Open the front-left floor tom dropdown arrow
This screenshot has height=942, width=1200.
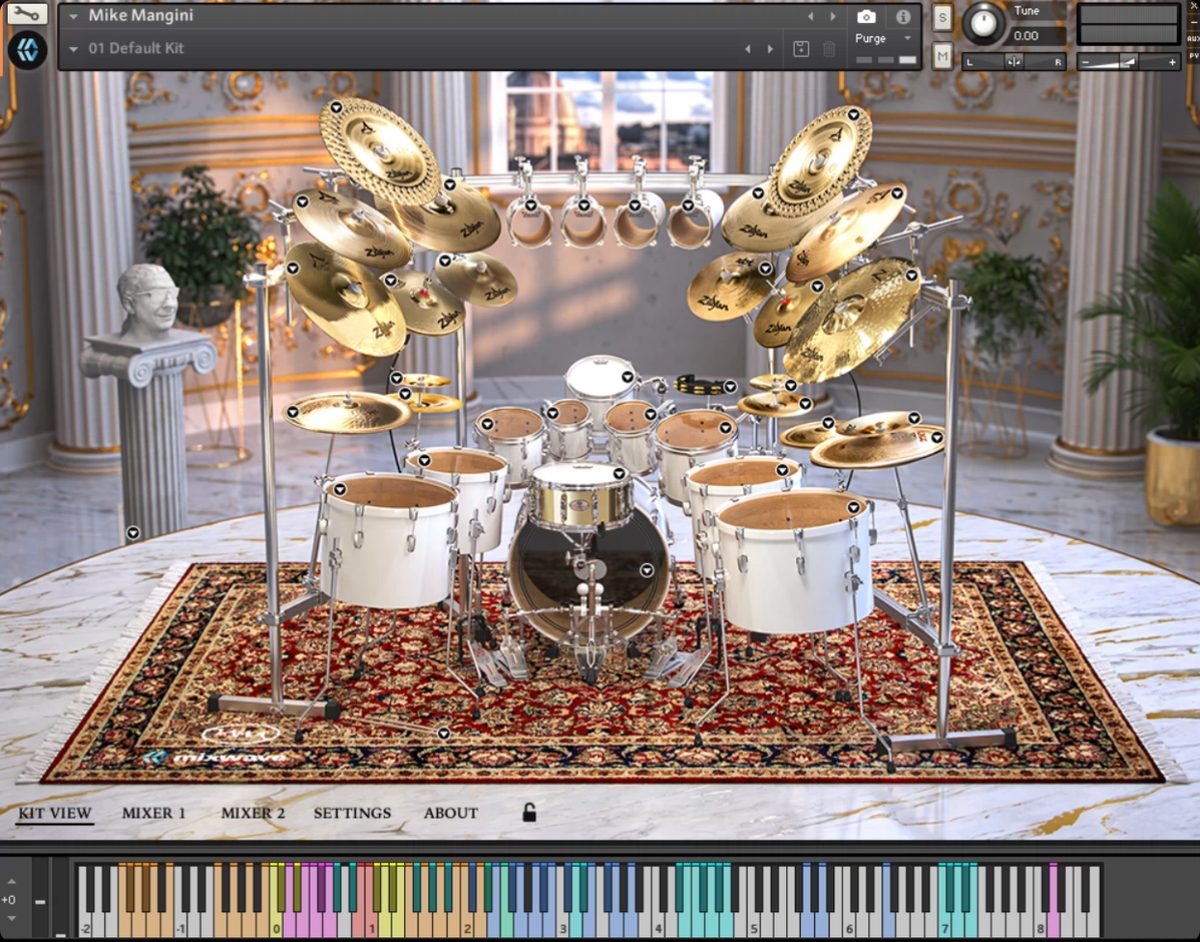coord(339,489)
